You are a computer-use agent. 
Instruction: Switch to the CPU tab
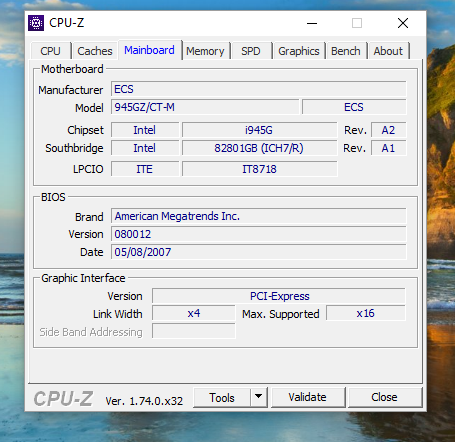(x=51, y=51)
